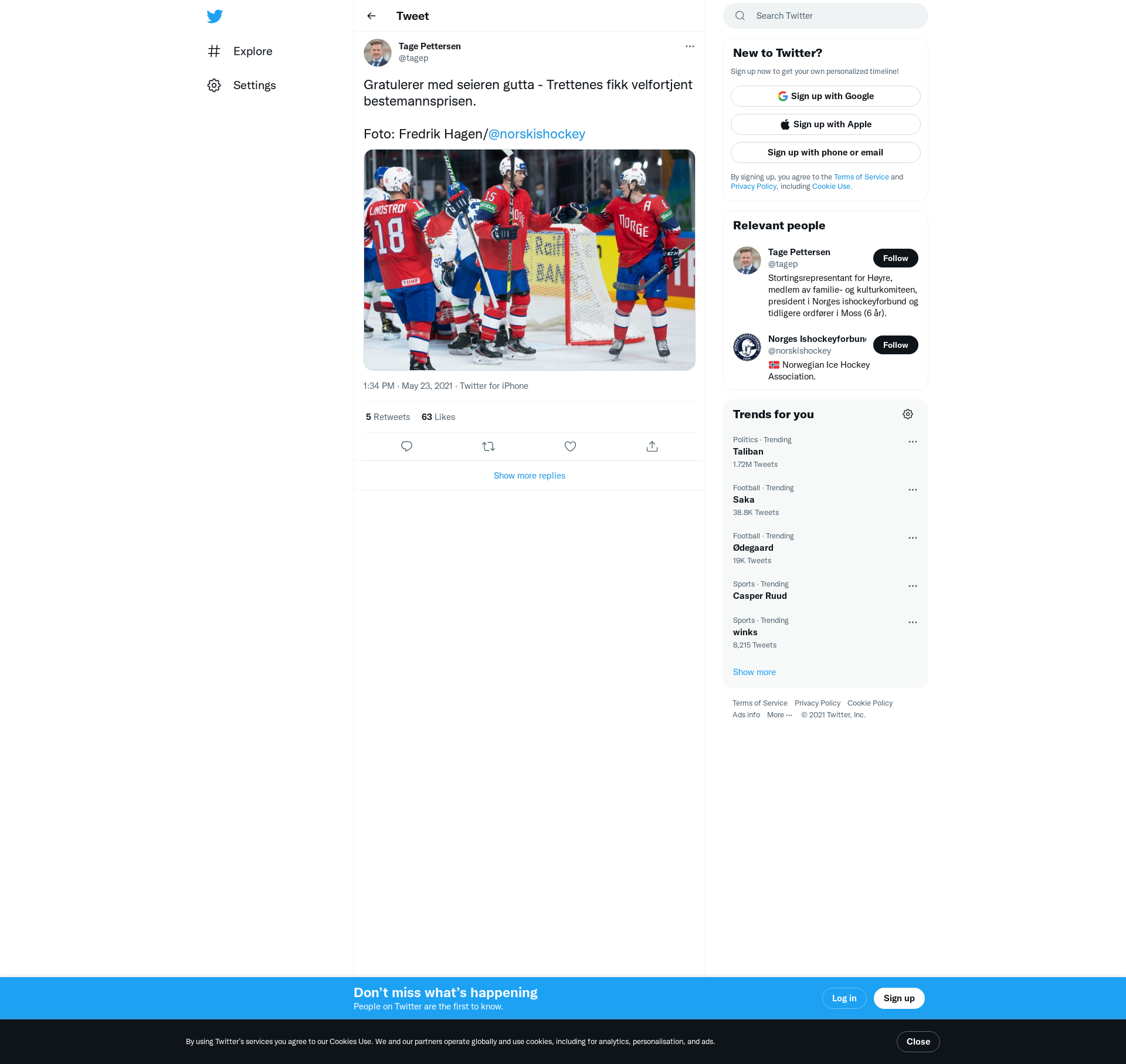The width and height of the screenshot is (1126, 1064).
Task: Open the Cookie Use link
Action: [832, 187]
